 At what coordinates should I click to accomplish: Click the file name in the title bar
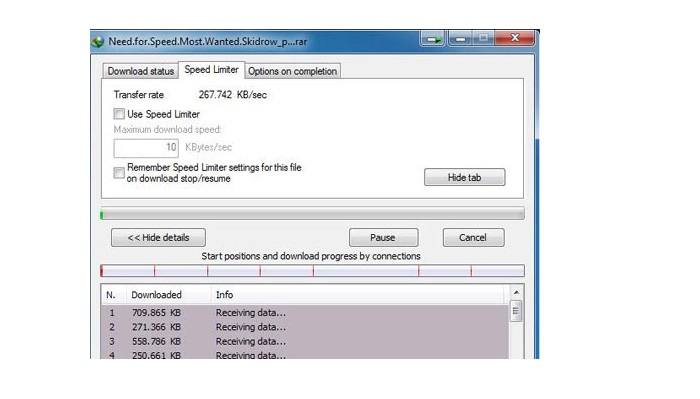(208, 42)
